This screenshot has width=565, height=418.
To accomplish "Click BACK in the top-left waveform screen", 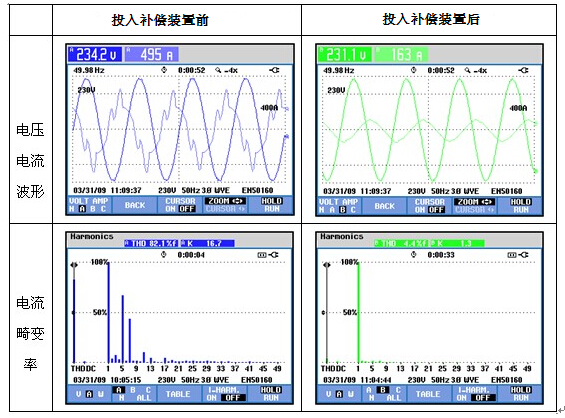I will click(135, 205).
